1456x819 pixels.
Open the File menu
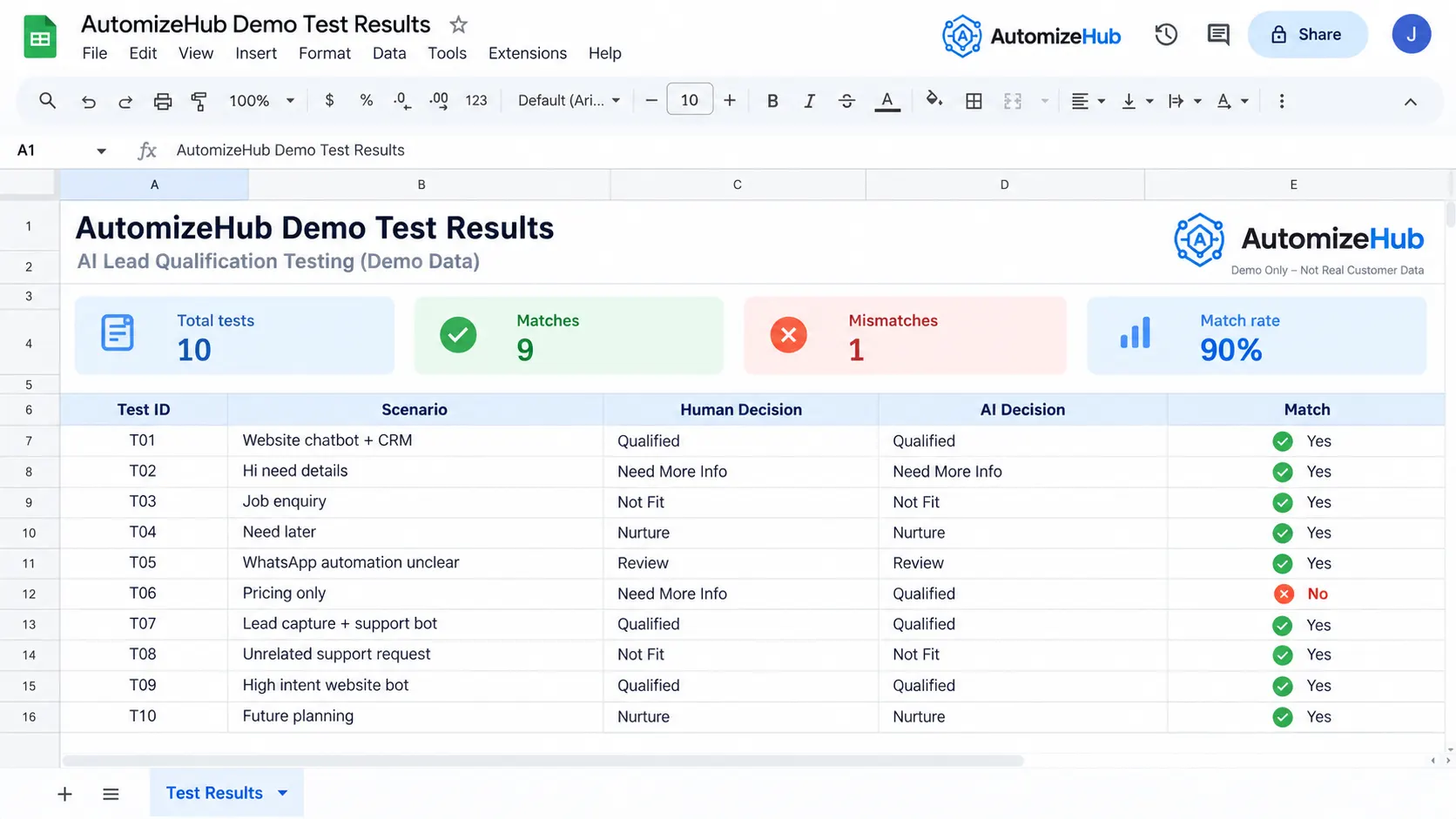[94, 53]
